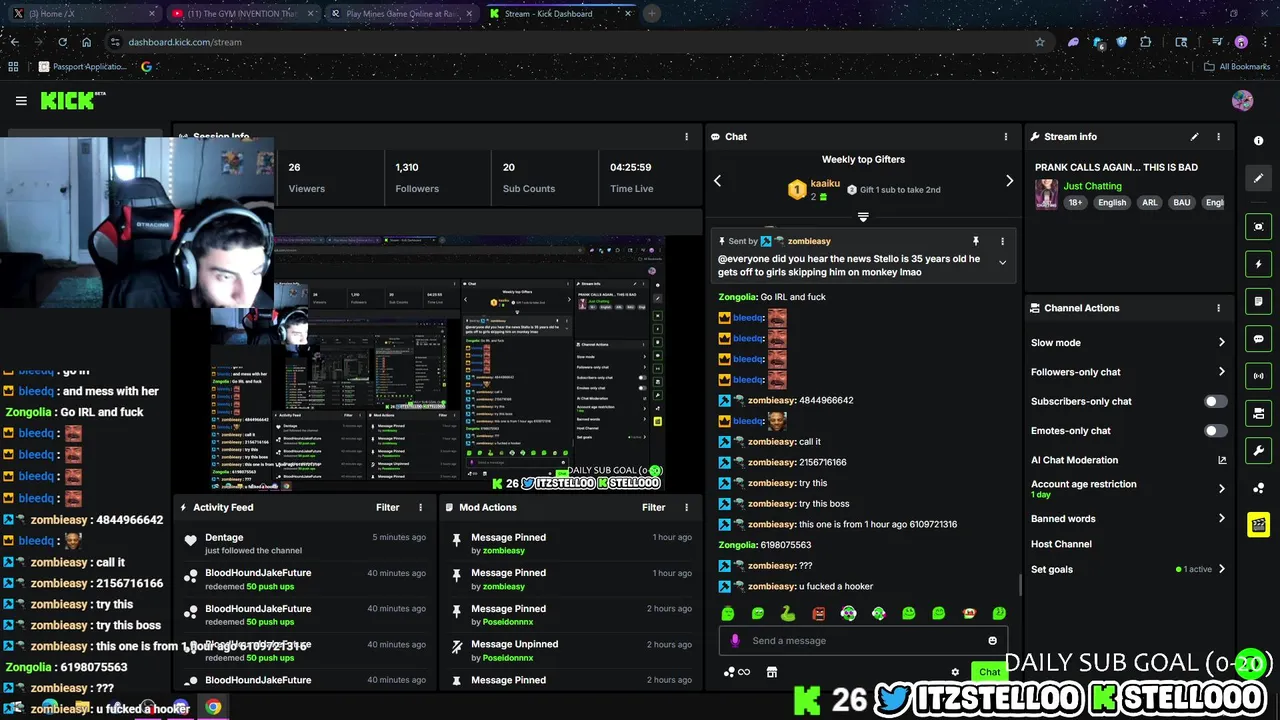Open the user profile avatar menu
This screenshot has height=720, width=1280.
pyautogui.click(x=1242, y=101)
